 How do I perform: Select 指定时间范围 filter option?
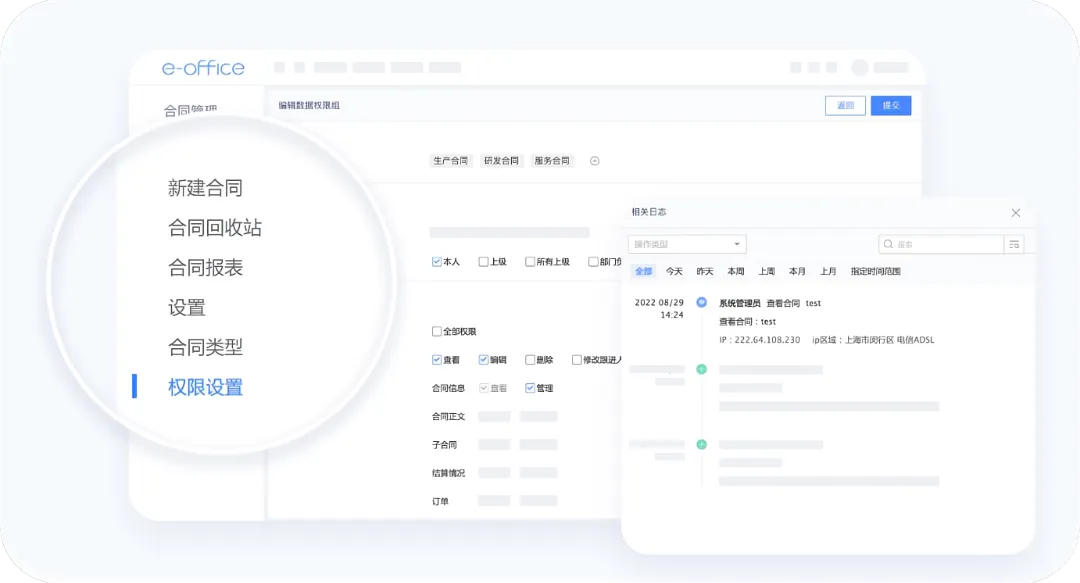point(875,271)
